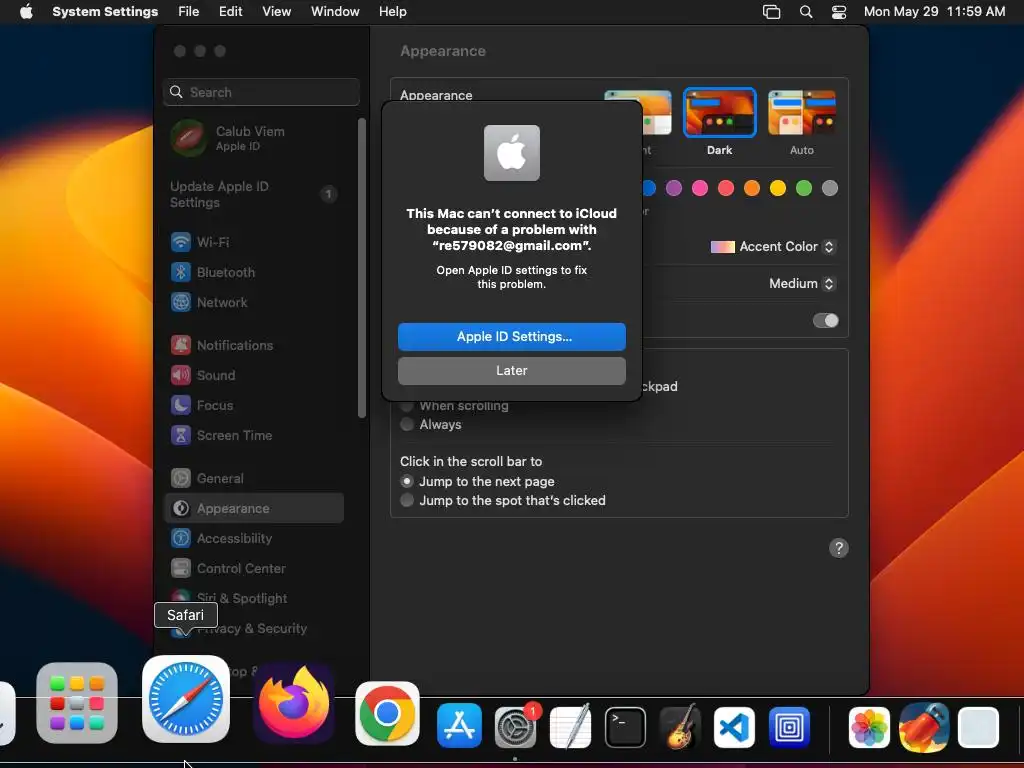This screenshot has height=768, width=1024.
Task: Pick the red accent color
Action: pyautogui.click(x=726, y=188)
